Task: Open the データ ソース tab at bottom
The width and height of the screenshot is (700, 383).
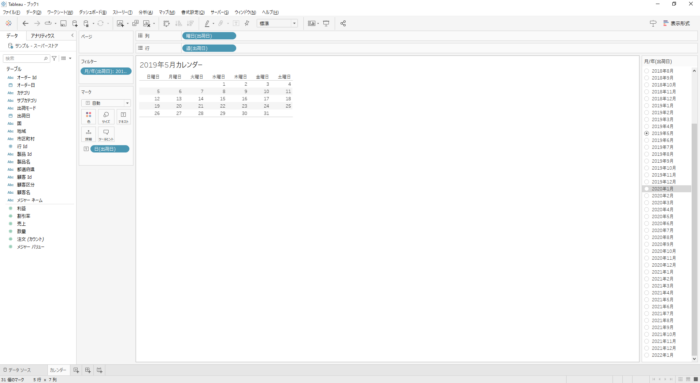Action: 17,370
